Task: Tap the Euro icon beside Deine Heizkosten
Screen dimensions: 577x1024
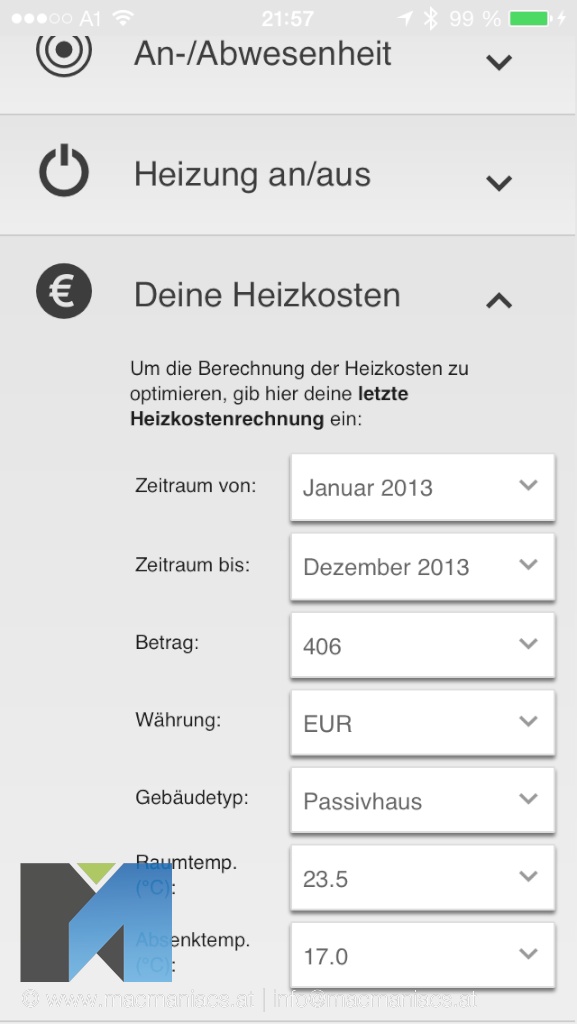Action: 64,291
